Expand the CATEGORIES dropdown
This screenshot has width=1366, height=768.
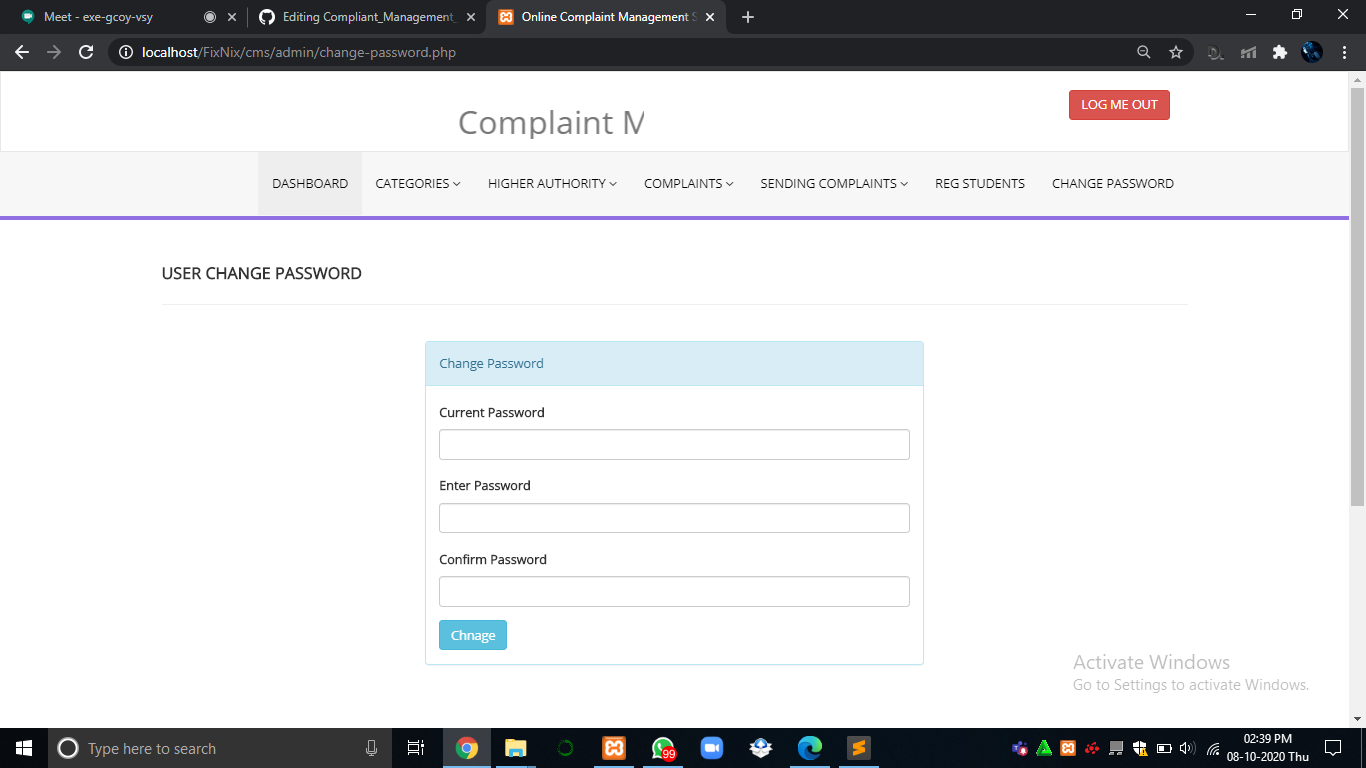417,183
